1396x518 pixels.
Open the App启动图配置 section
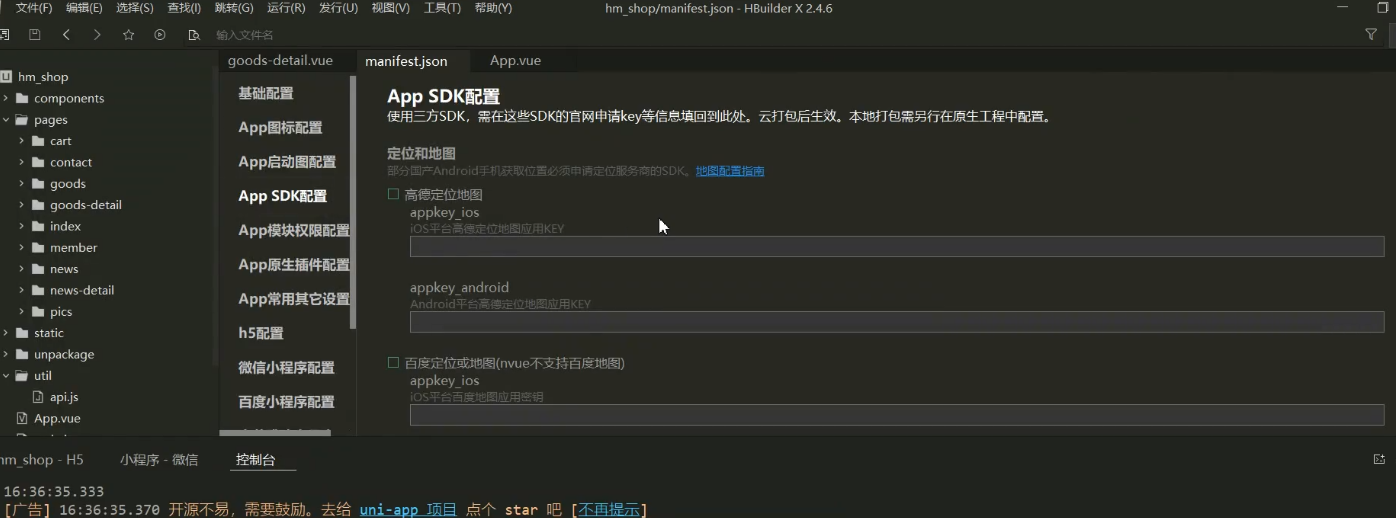pyautogui.click(x=287, y=161)
